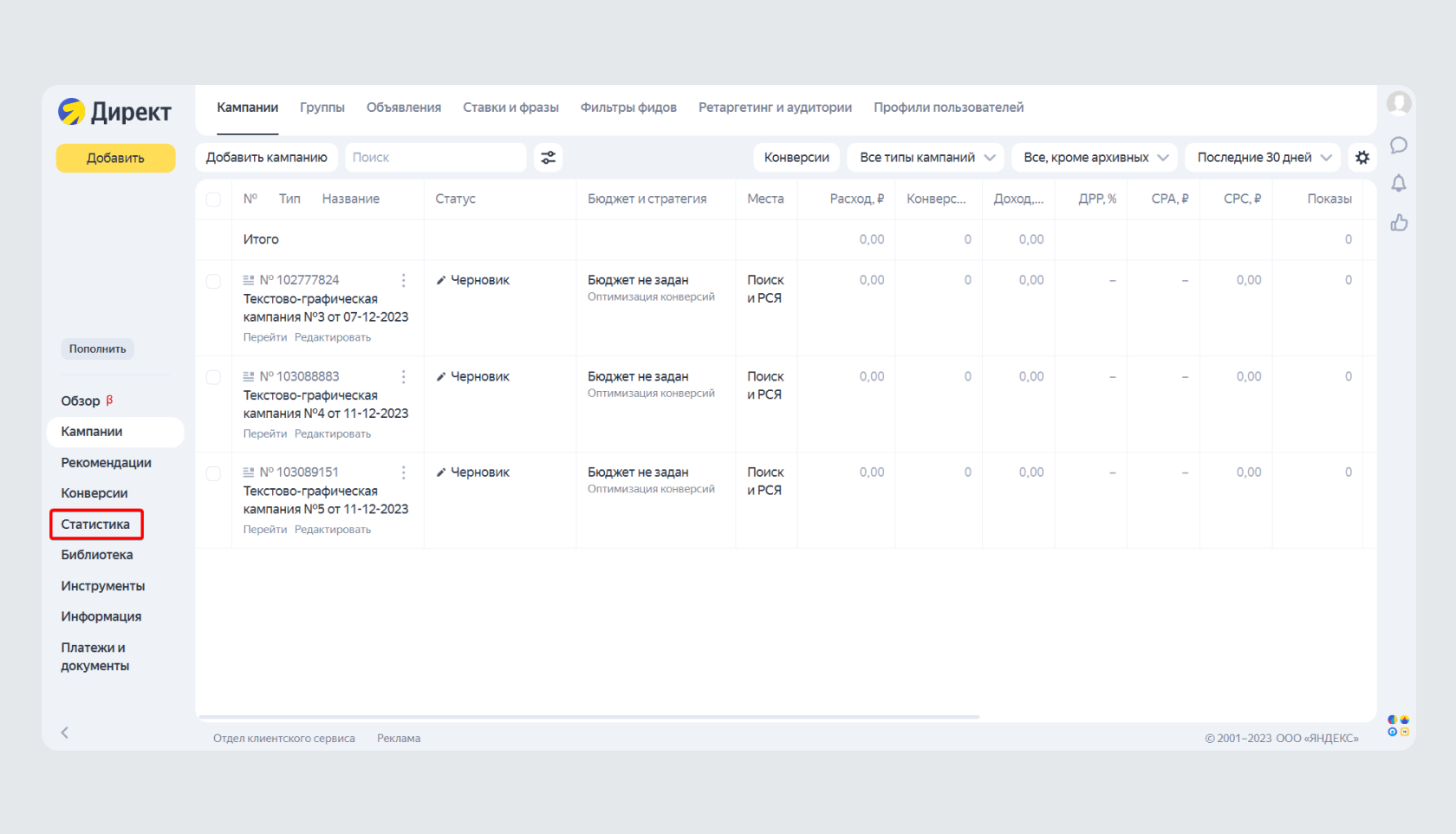Open Информация in the sidebar
This screenshot has width=1456, height=834.
(101, 616)
